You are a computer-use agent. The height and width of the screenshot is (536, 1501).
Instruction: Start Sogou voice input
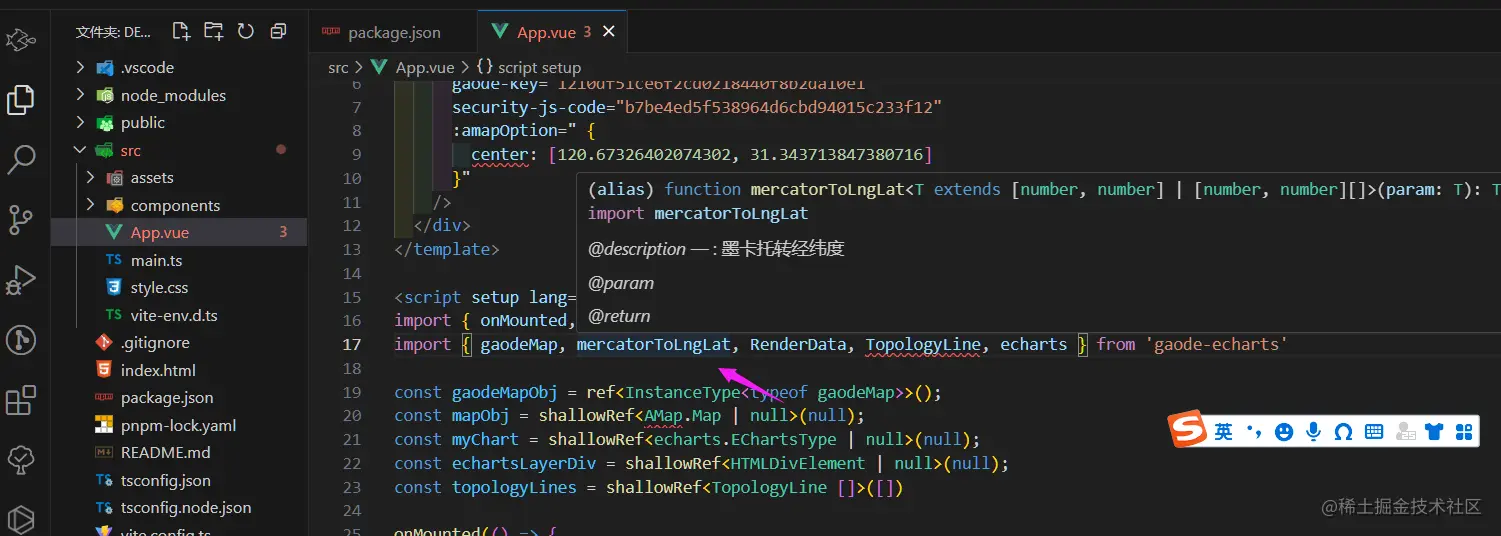1314,432
